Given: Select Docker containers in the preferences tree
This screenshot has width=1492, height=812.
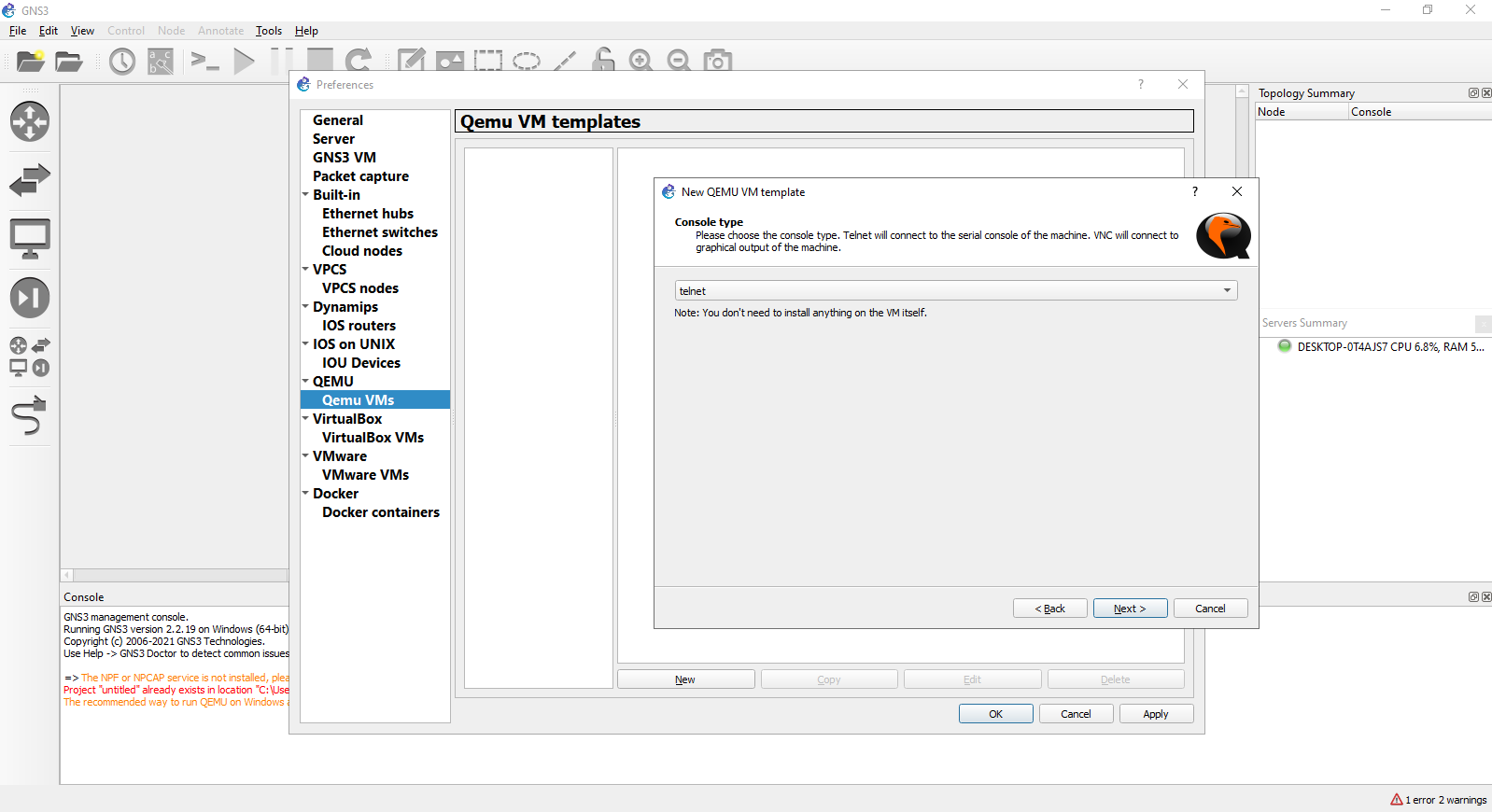Looking at the screenshot, I should click(381, 511).
